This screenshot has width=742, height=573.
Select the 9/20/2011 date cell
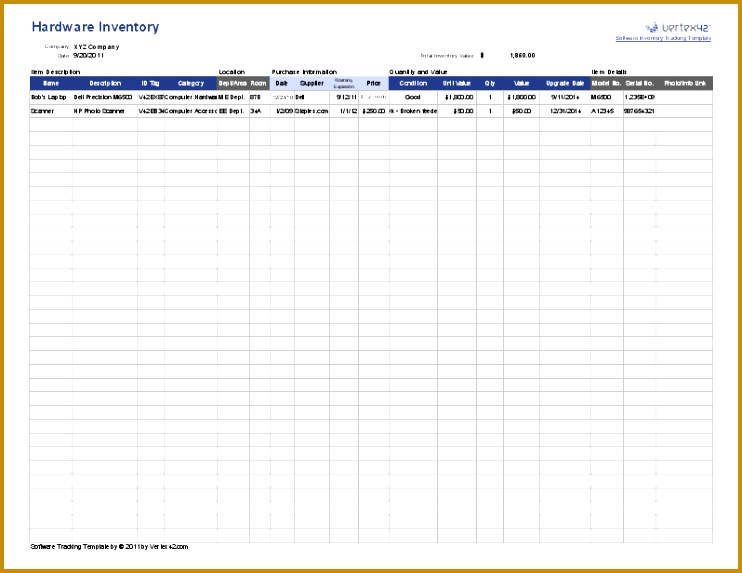pos(88,55)
